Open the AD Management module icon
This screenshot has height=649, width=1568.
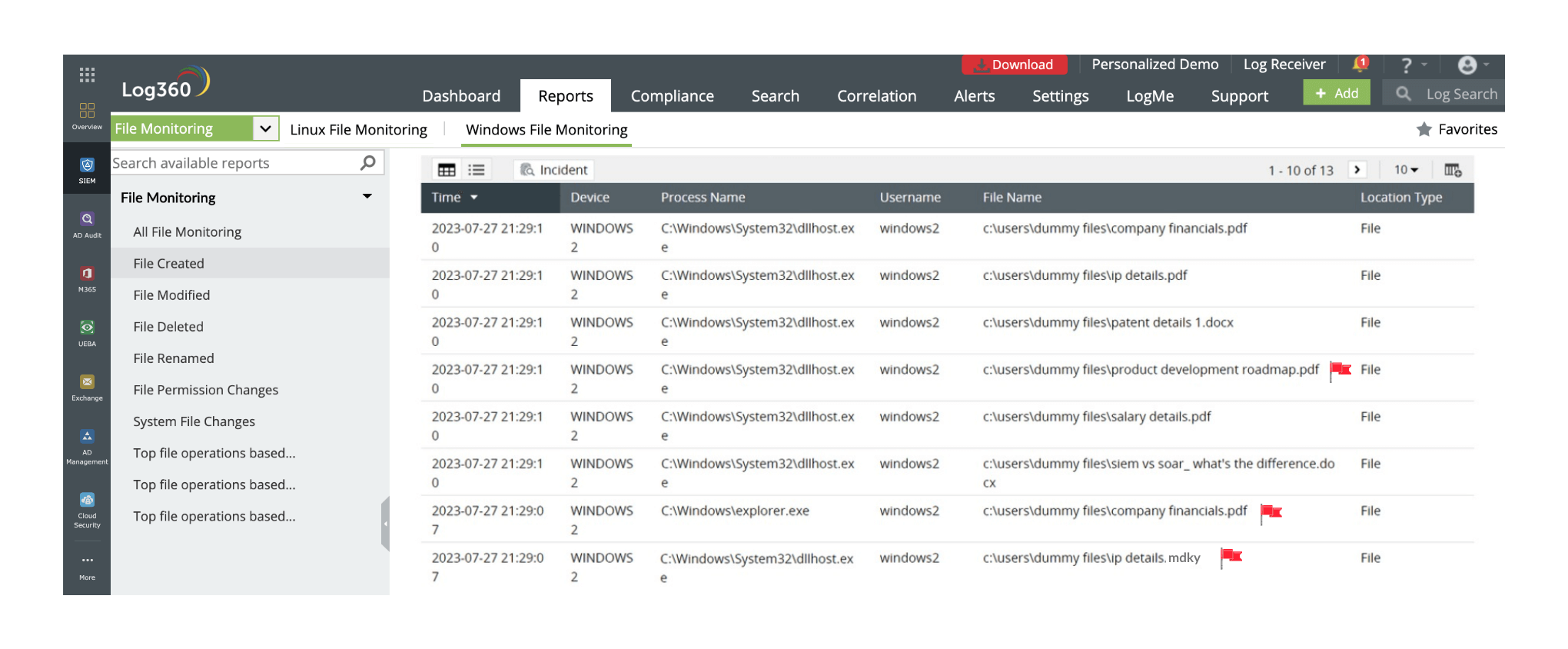[x=87, y=446]
